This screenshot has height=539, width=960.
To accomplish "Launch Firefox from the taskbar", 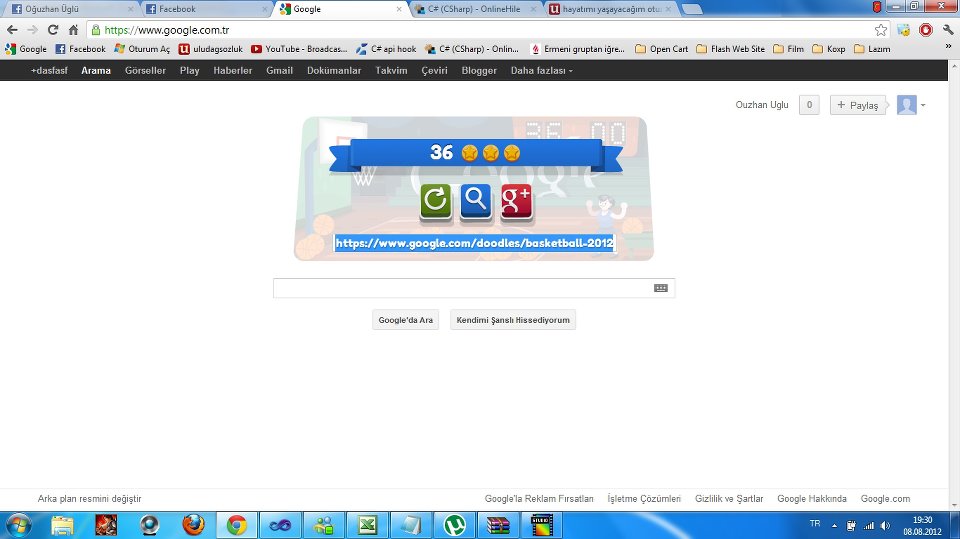I will pyautogui.click(x=193, y=526).
